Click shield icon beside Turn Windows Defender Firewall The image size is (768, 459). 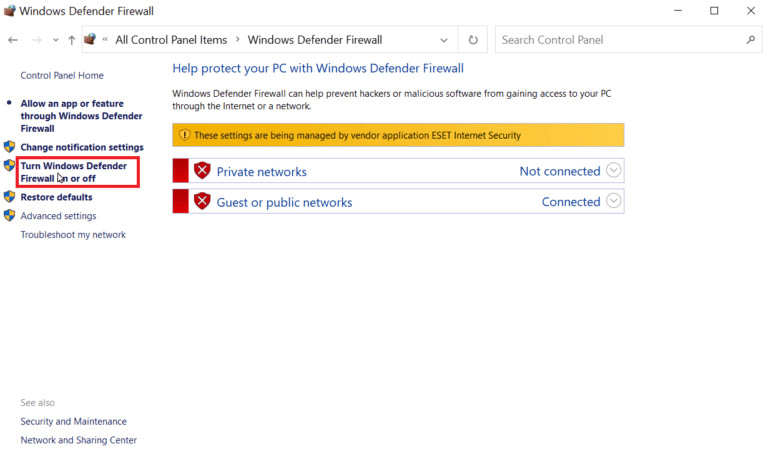[9, 165]
